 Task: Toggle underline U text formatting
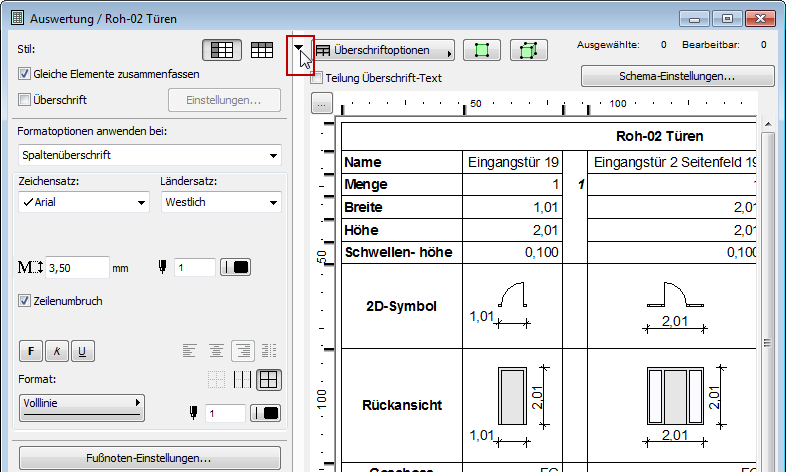[81, 351]
